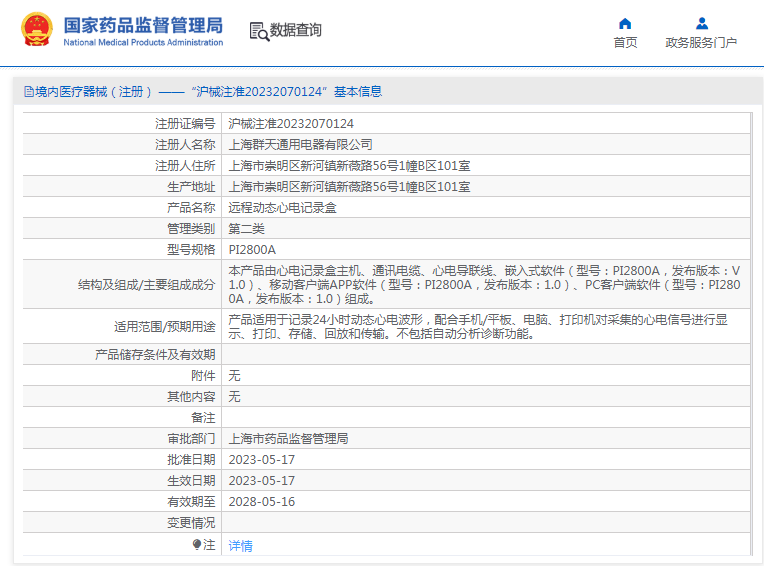Click the 附件 value 无
Screen dimensions: 764x566
pos(234,376)
